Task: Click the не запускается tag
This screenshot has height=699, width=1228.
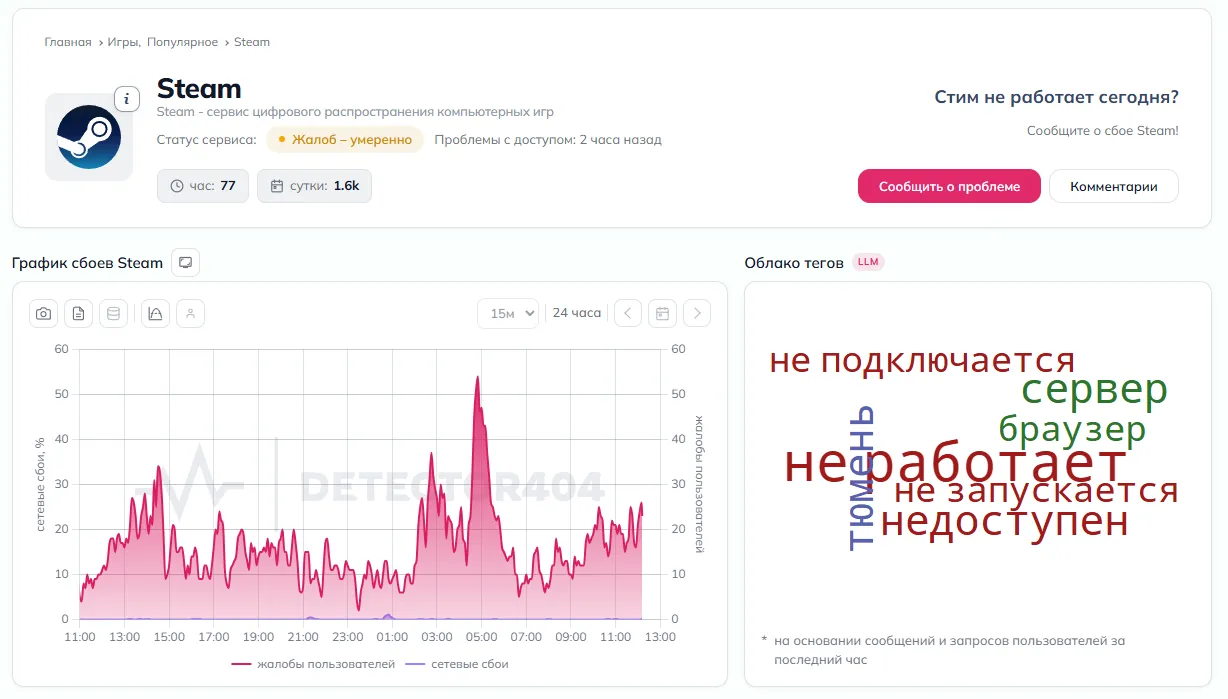Action: click(x=1036, y=491)
